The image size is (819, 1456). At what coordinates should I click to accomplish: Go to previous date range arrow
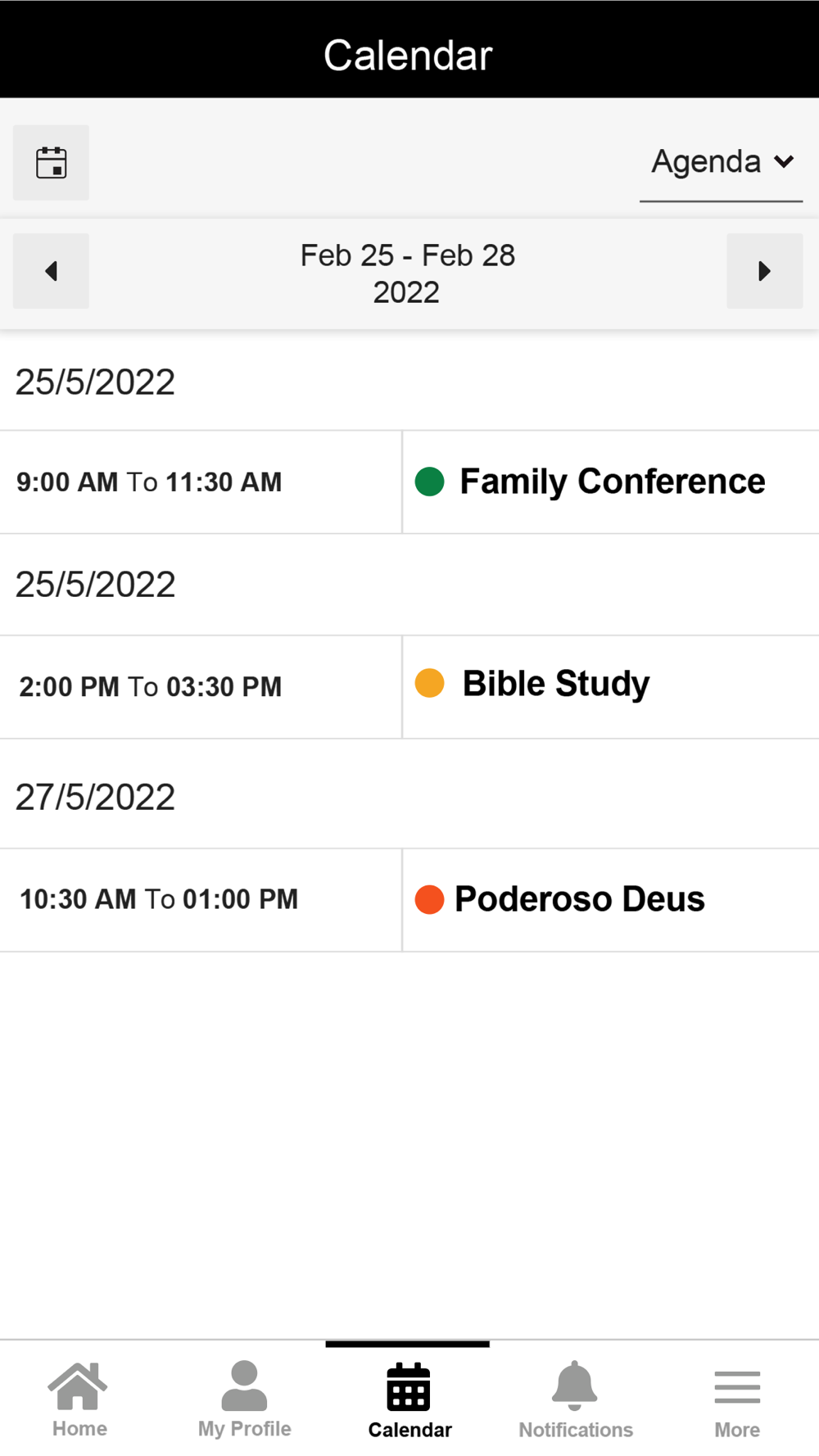click(x=51, y=271)
